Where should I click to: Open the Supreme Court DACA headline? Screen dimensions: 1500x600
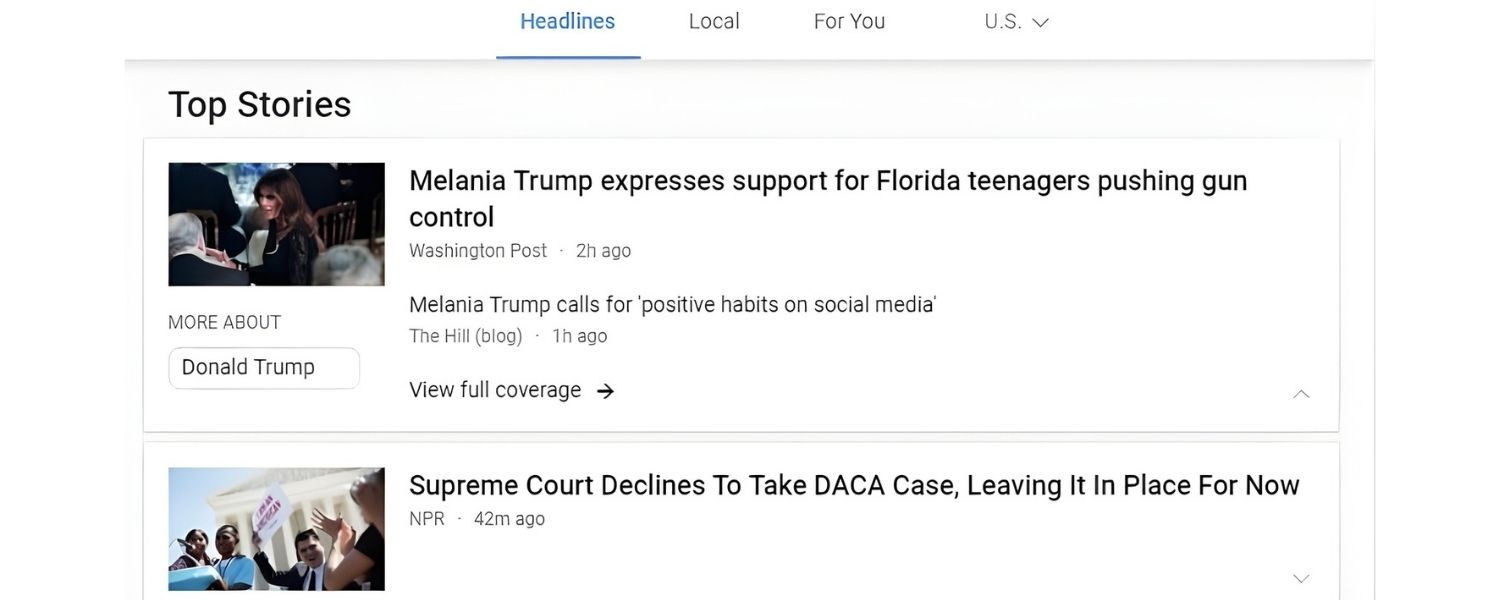[854, 485]
